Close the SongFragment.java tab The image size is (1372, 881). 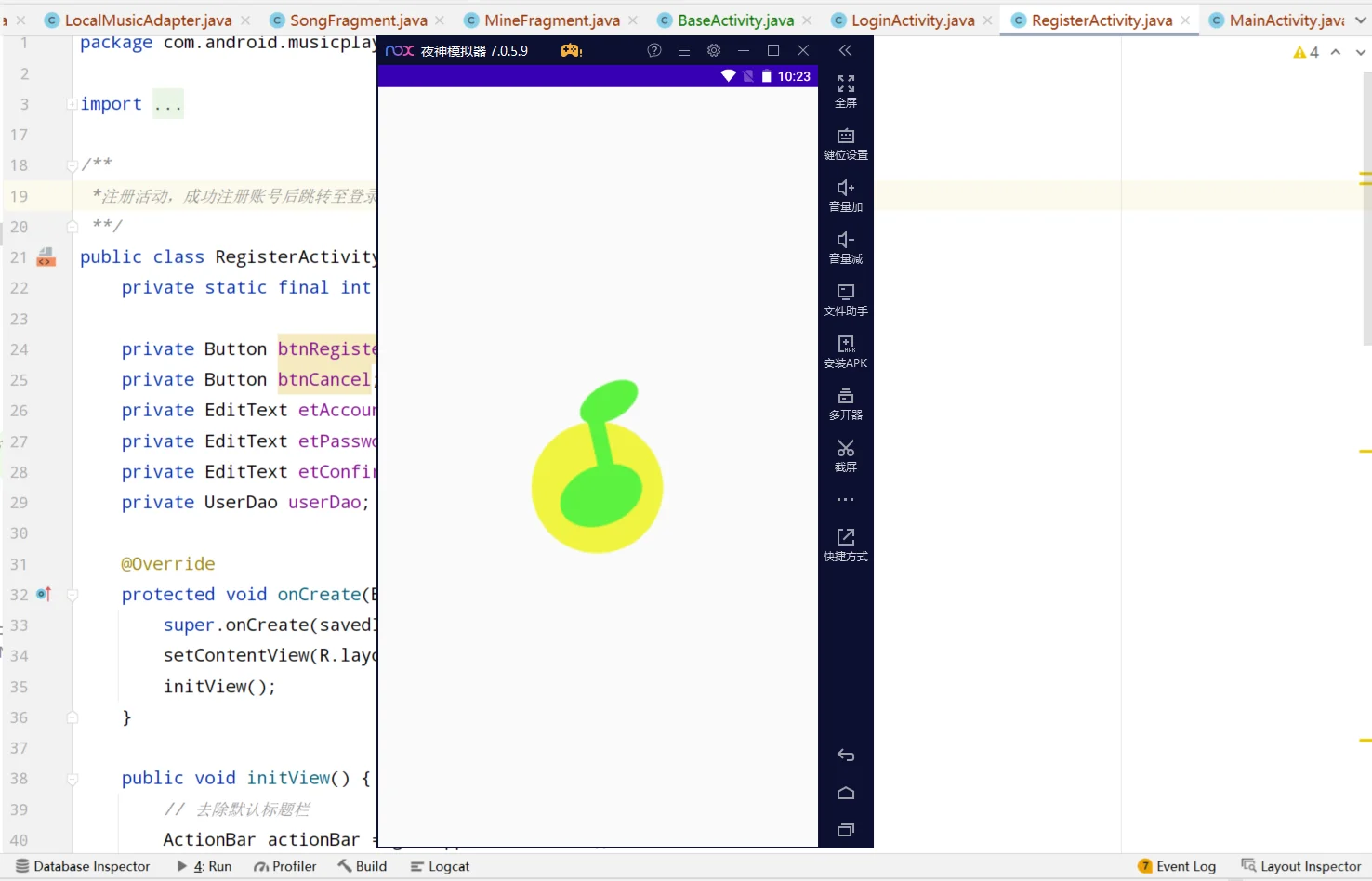click(x=440, y=20)
